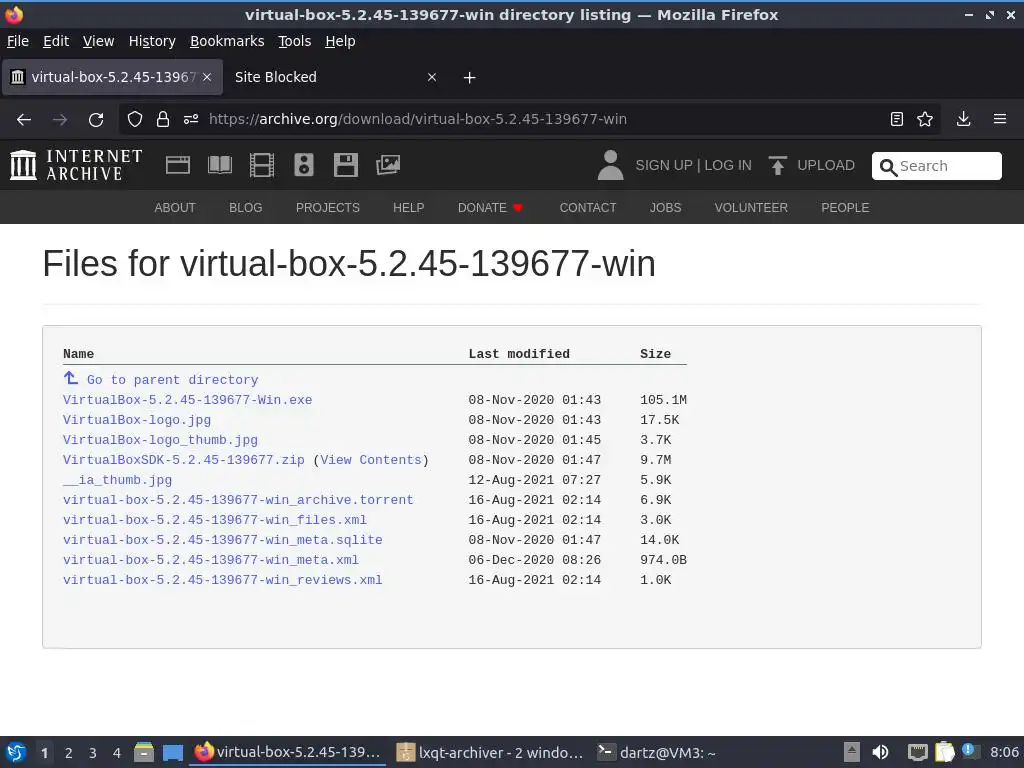Image resolution: width=1024 pixels, height=768 pixels.
Task: Open the File menu
Action: coord(18,41)
